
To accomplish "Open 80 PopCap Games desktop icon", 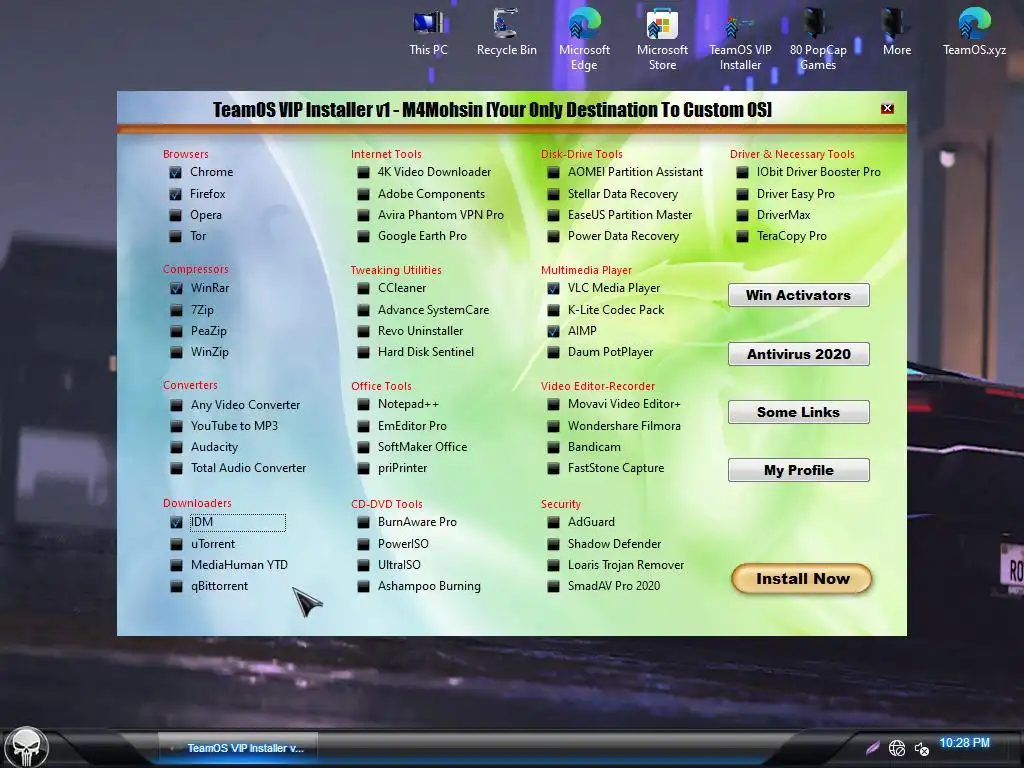I will (x=818, y=39).
